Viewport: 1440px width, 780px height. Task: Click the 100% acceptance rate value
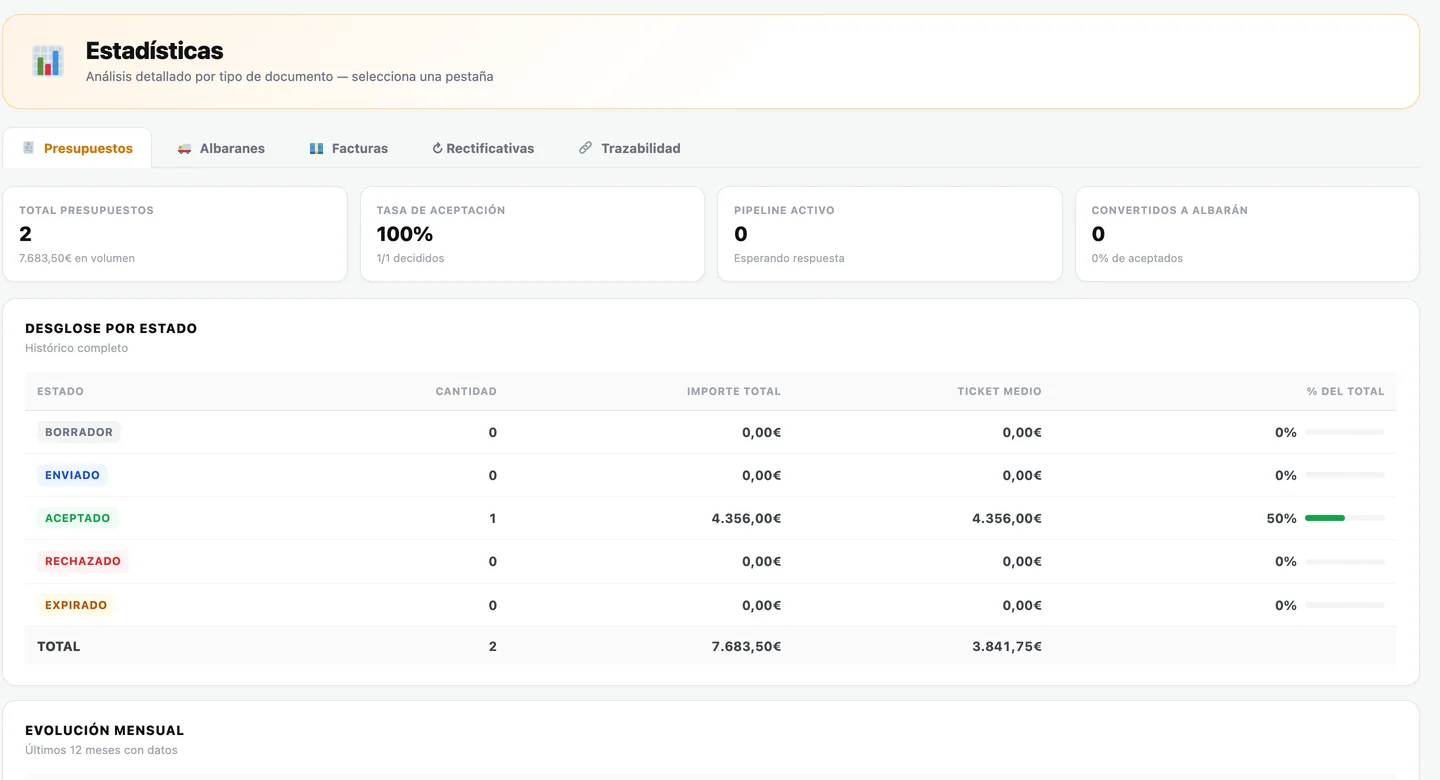(x=405, y=234)
